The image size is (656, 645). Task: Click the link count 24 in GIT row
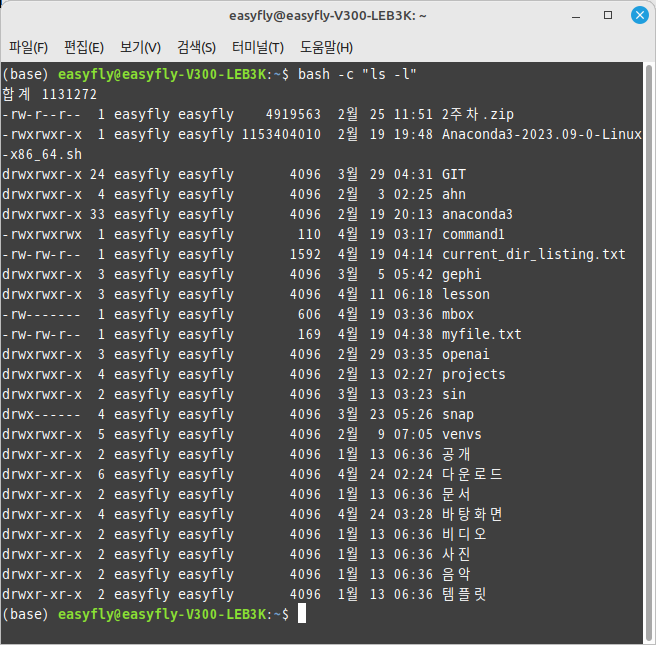[x=97, y=174]
